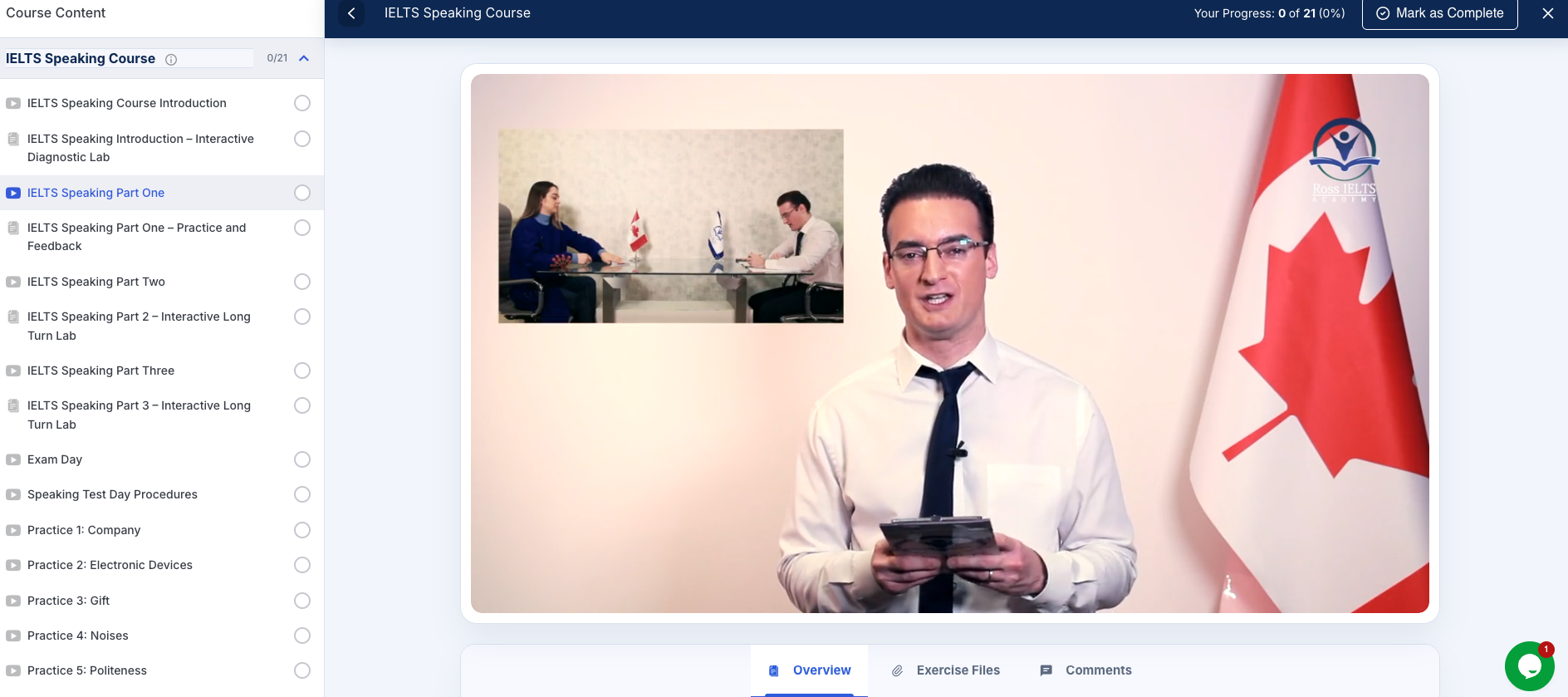The width and height of the screenshot is (1568, 697).
Task: Click the info icon next to IELTS Speaking Course
Action: tap(171, 60)
